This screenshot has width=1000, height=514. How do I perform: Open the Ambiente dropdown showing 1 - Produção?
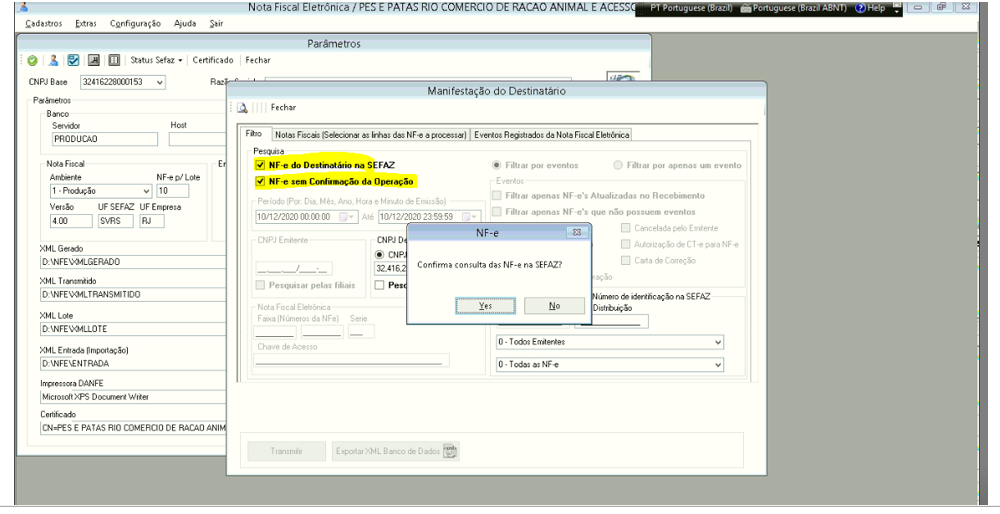coord(146,191)
